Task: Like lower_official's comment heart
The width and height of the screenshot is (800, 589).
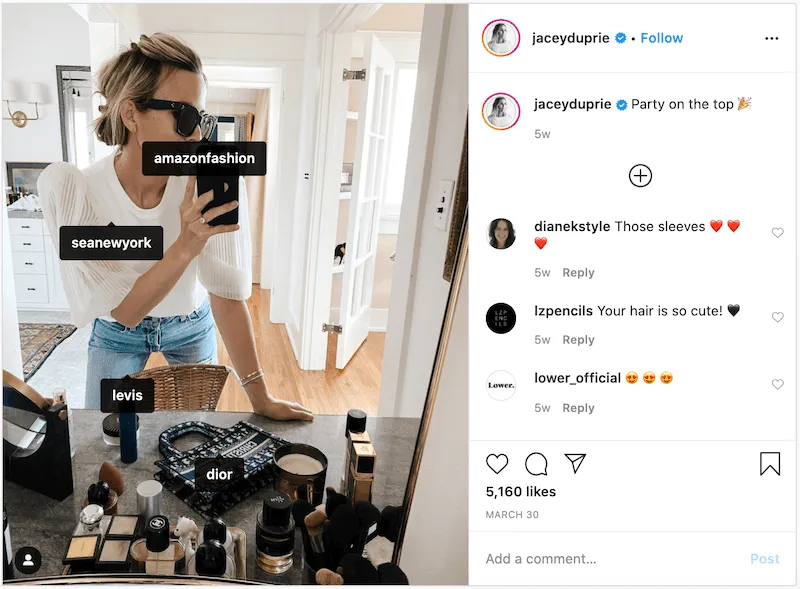Action: point(778,384)
